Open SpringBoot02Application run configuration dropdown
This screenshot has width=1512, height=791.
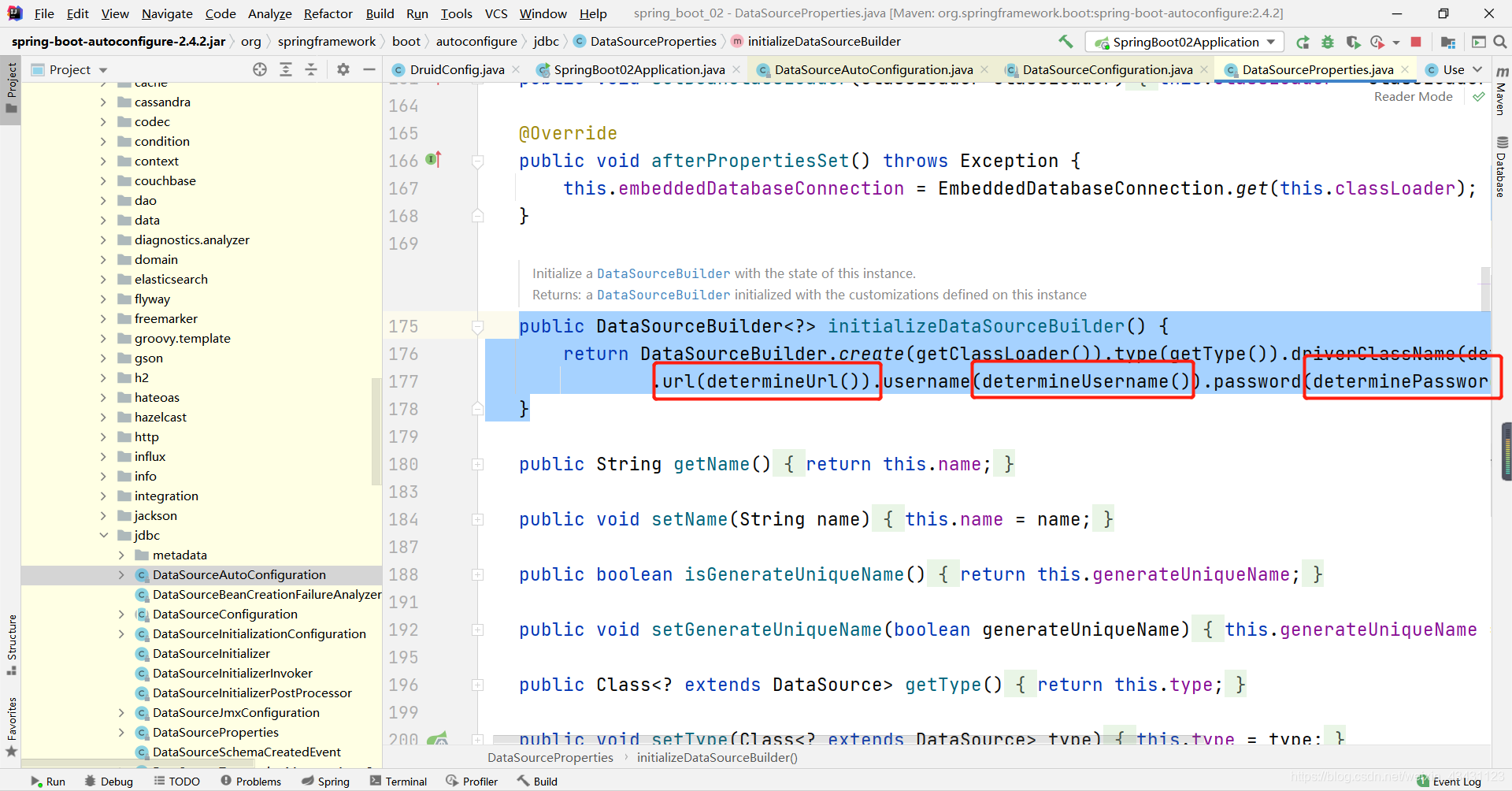pos(1184,42)
